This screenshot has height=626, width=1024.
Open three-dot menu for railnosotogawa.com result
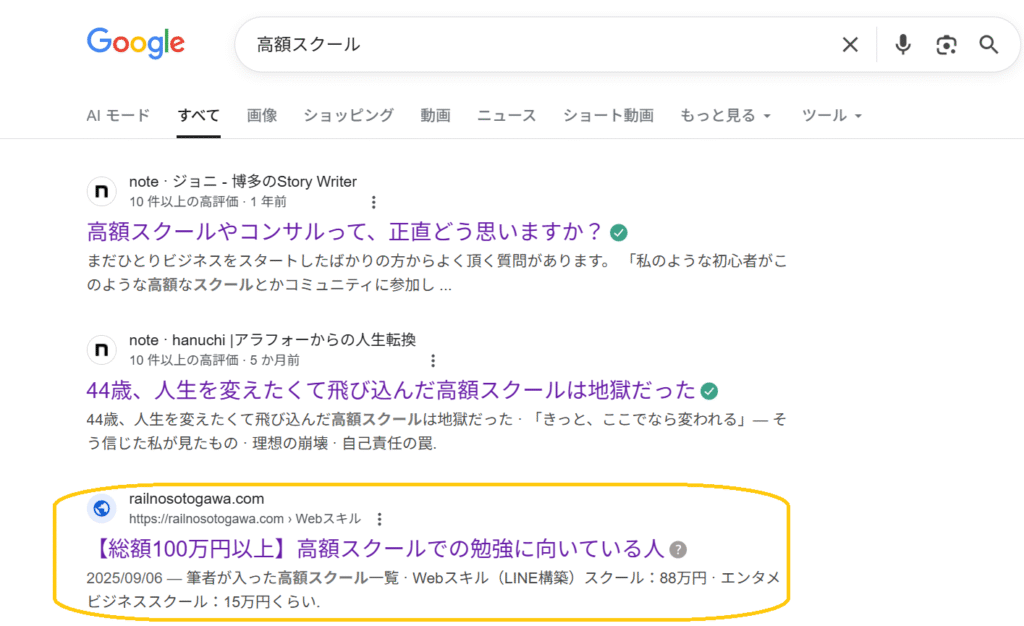coord(380,518)
